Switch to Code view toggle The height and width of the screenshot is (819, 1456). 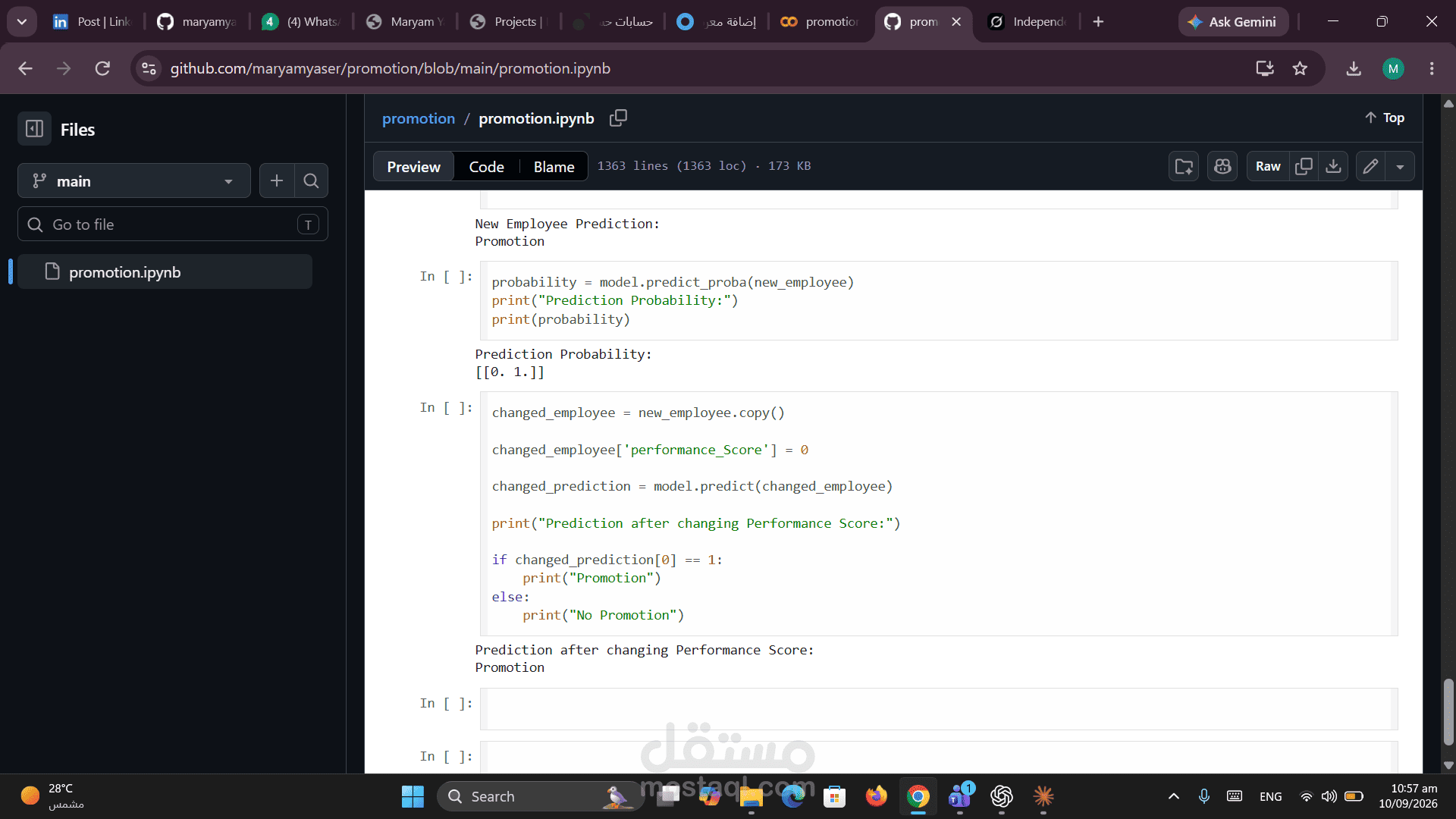[486, 167]
